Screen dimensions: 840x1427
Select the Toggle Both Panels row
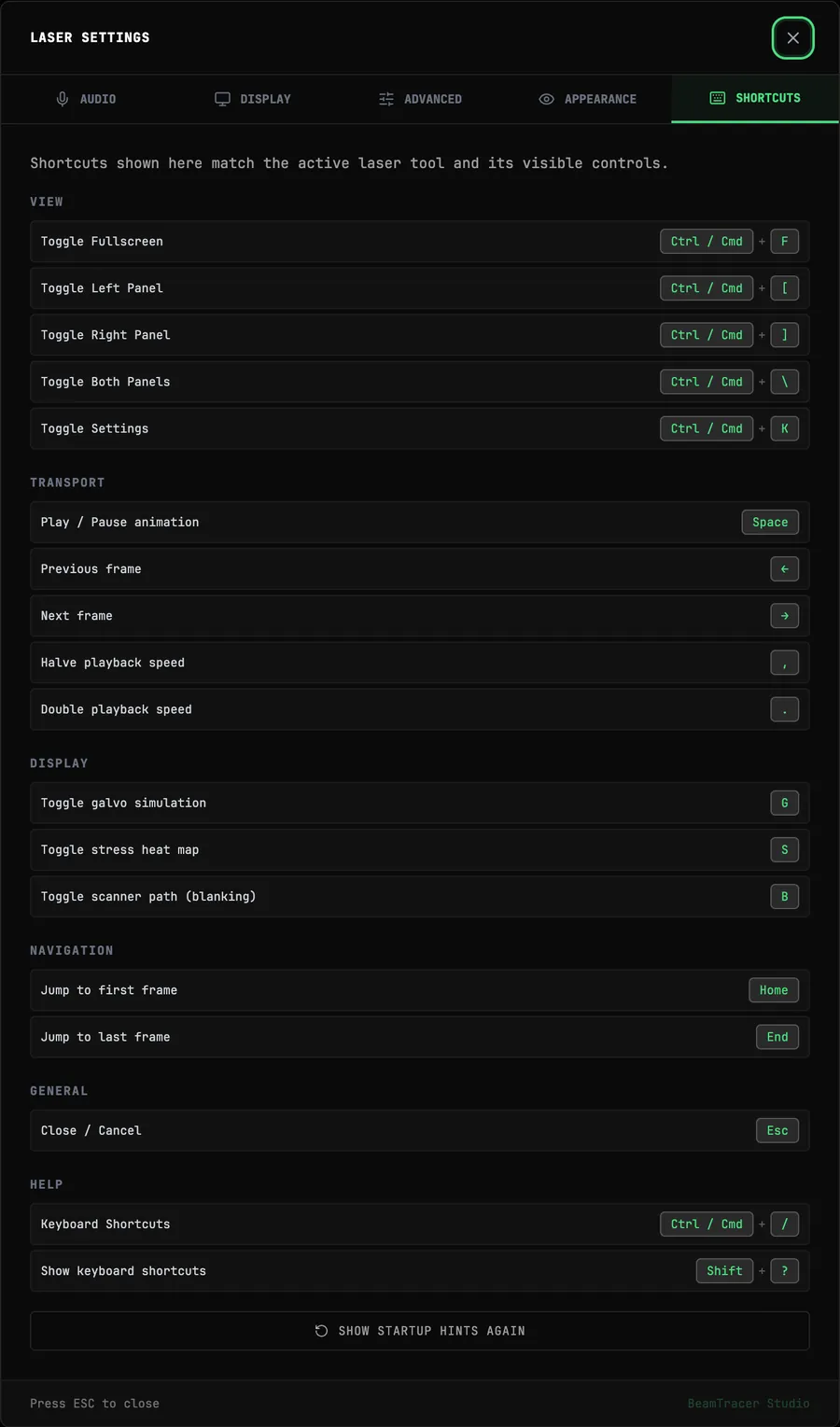[x=420, y=382]
